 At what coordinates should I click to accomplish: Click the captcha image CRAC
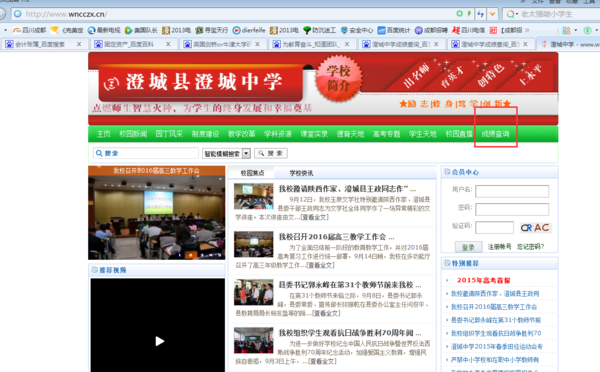tap(535, 228)
